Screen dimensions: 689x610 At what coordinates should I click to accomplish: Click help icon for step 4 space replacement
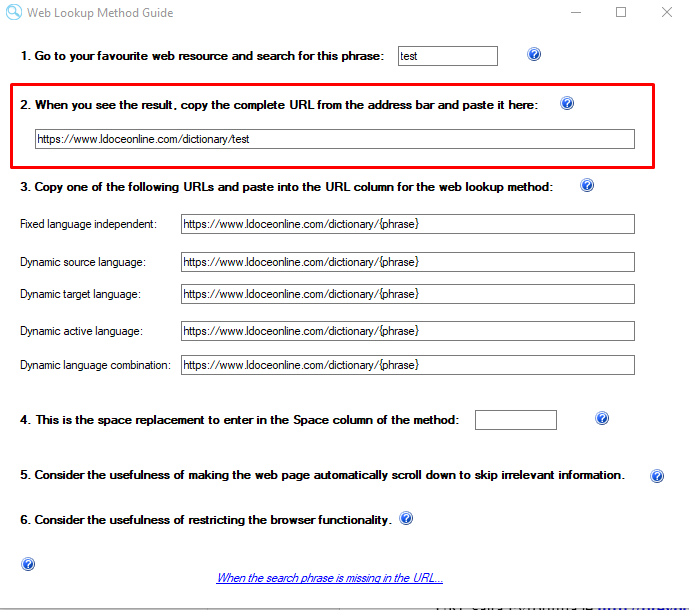(602, 418)
